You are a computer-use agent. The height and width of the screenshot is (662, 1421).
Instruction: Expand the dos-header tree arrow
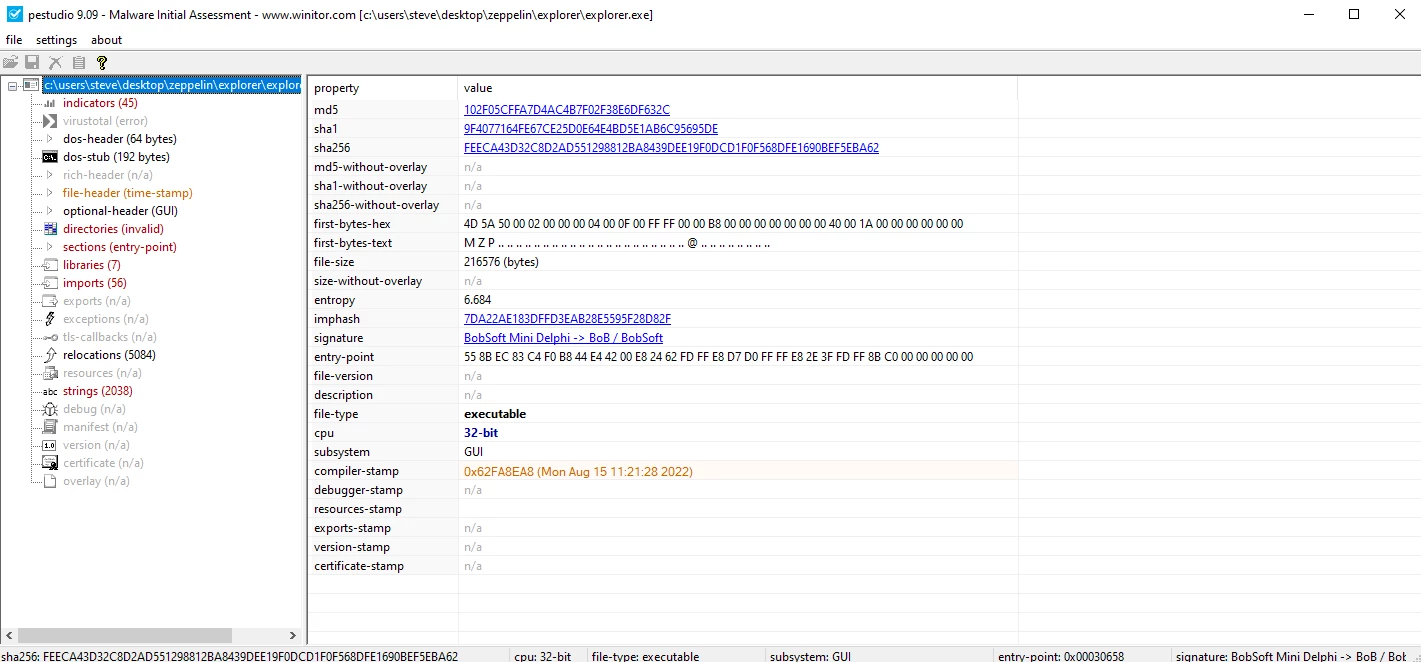[x=49, y=139]
